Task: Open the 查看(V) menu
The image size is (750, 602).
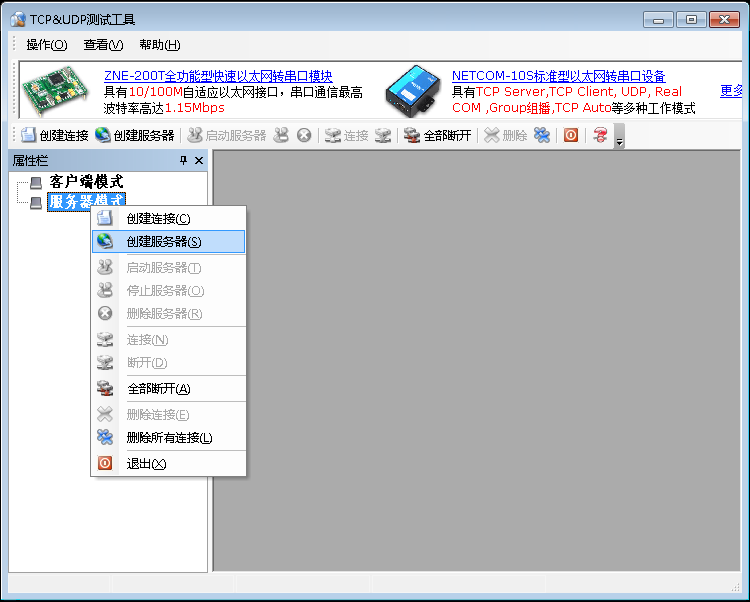Action: click(103, 44)
